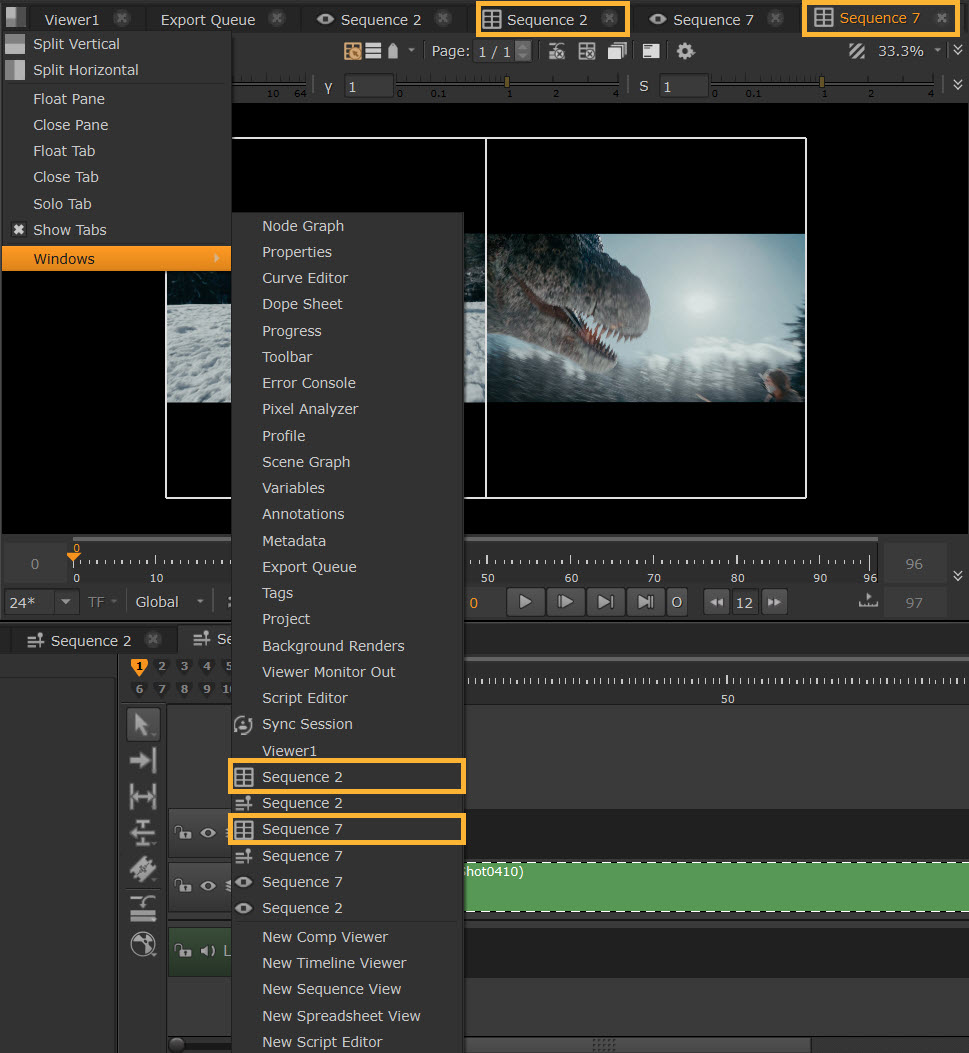This screenshot has height=1053, width=969.
Task: Click the saturation S value input field
Action: click(683, 87)
